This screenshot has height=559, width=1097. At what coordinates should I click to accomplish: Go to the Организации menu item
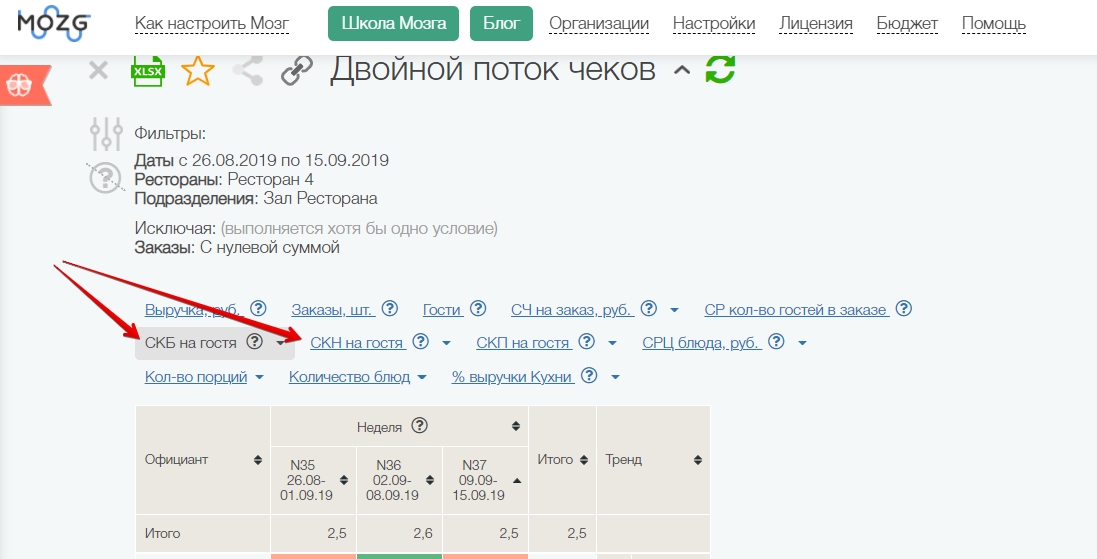[x=598, y=24]
